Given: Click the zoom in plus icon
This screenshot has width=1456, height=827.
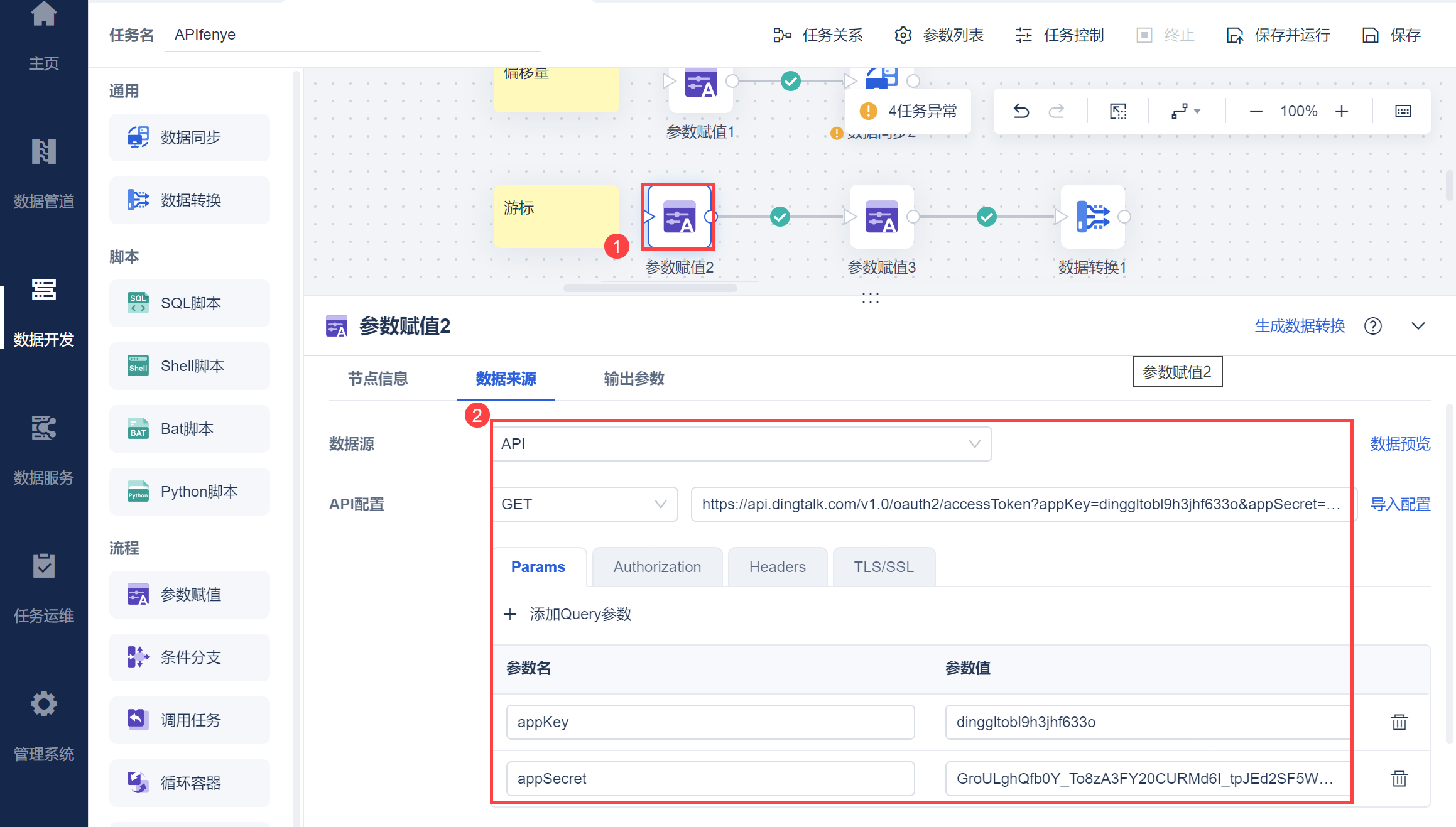Looking at the screenshot, I should pyautogui.click(x=1342, y=111).
